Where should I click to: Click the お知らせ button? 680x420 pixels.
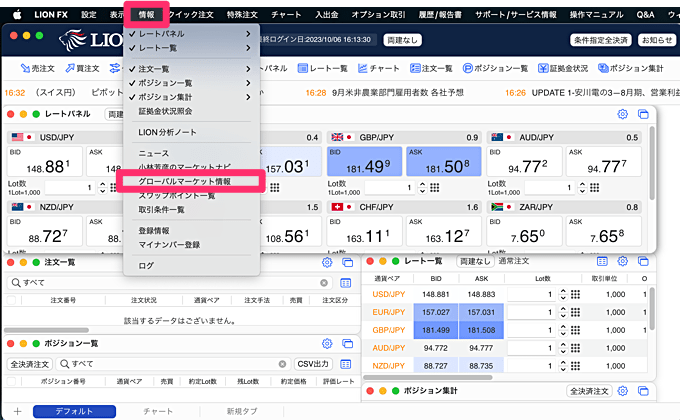[x=657, y=40]
